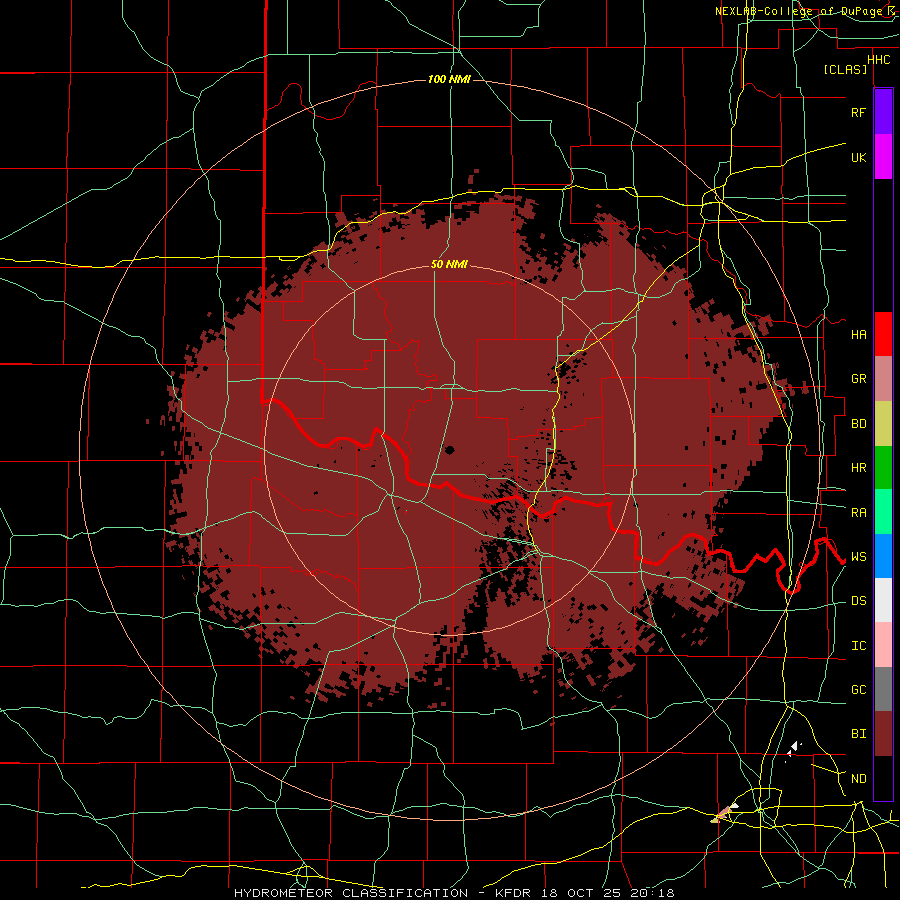Click the UK magenta legend swatch
Image resolution: width=900 pixels, height=900 pixels.
click(883, 157)
